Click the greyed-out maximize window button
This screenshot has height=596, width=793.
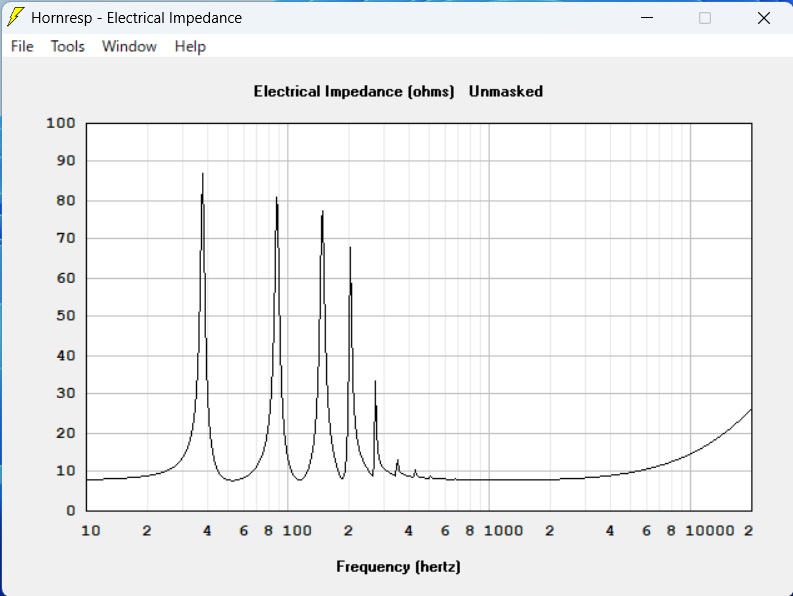point(705,17)
